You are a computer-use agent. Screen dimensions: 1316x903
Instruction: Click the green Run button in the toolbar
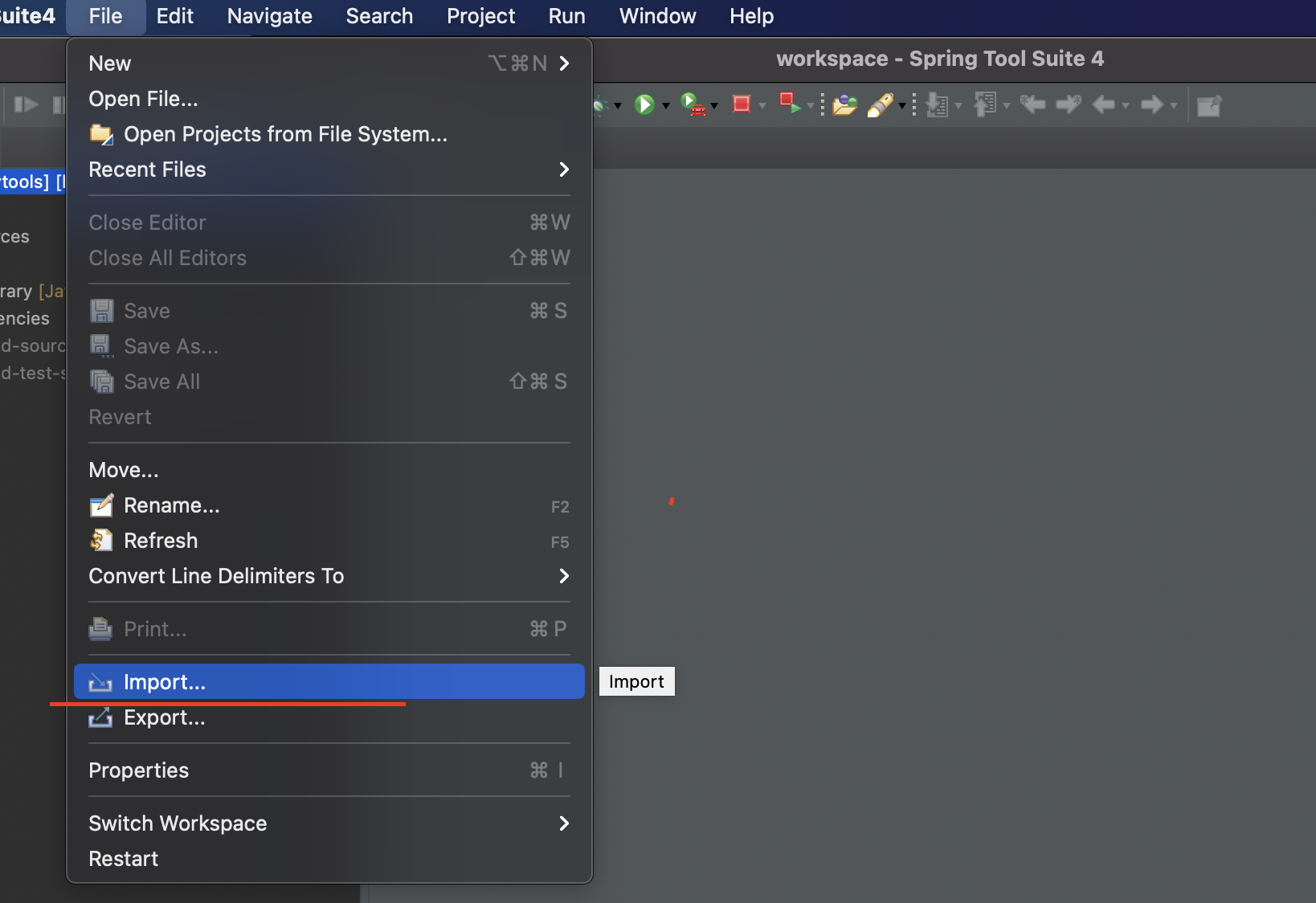point(644,104)
